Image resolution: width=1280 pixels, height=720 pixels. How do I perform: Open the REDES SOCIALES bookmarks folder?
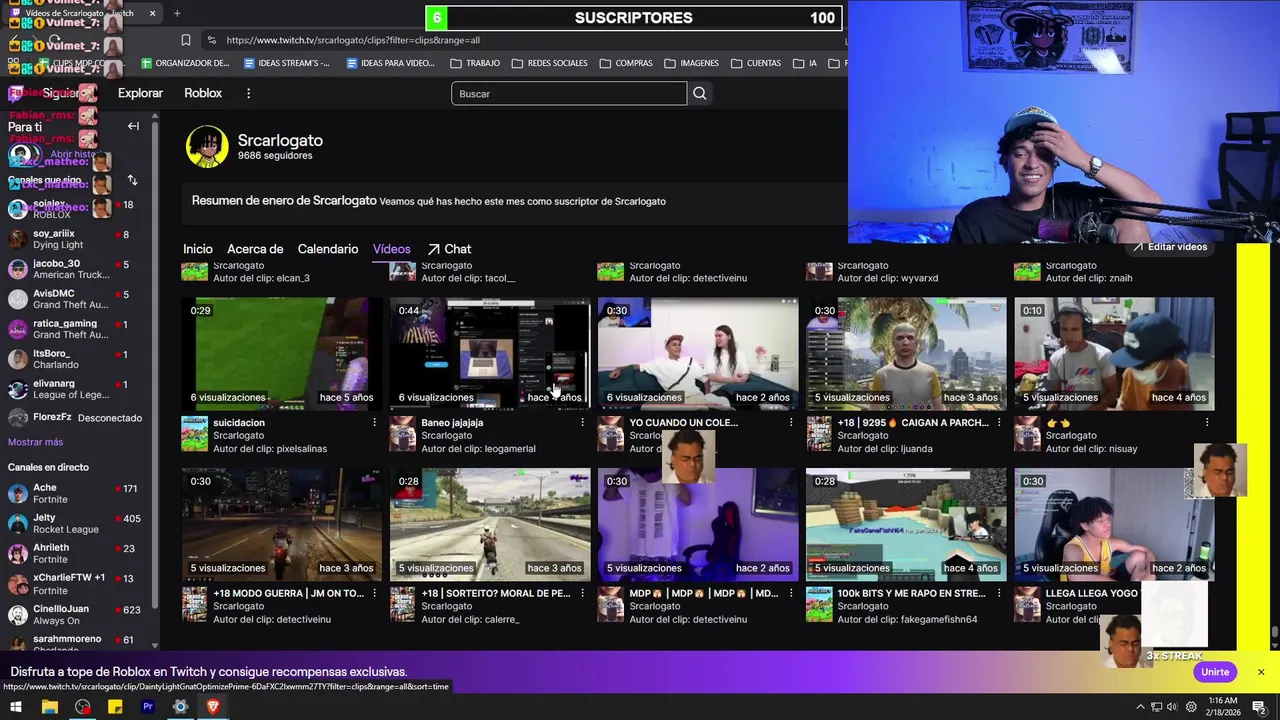point(549,63)
